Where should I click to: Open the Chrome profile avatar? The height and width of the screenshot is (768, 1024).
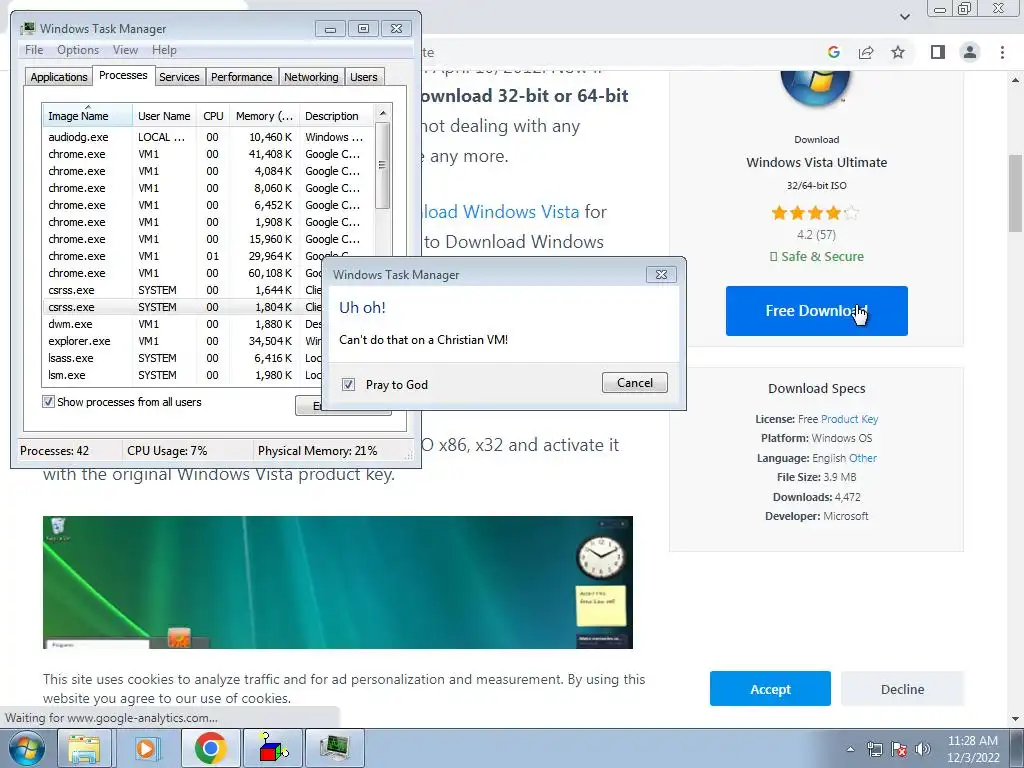point(970,52)
